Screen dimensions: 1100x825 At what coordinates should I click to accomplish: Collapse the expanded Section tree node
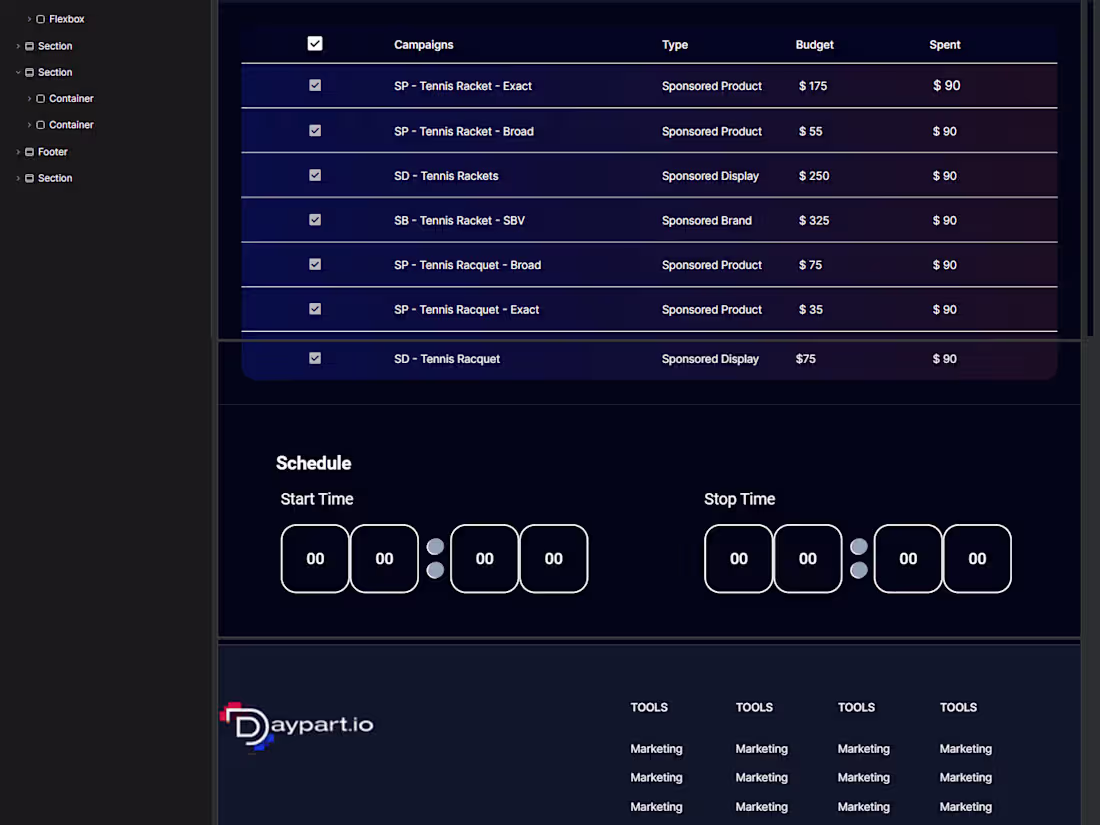[x=18, y=71]
